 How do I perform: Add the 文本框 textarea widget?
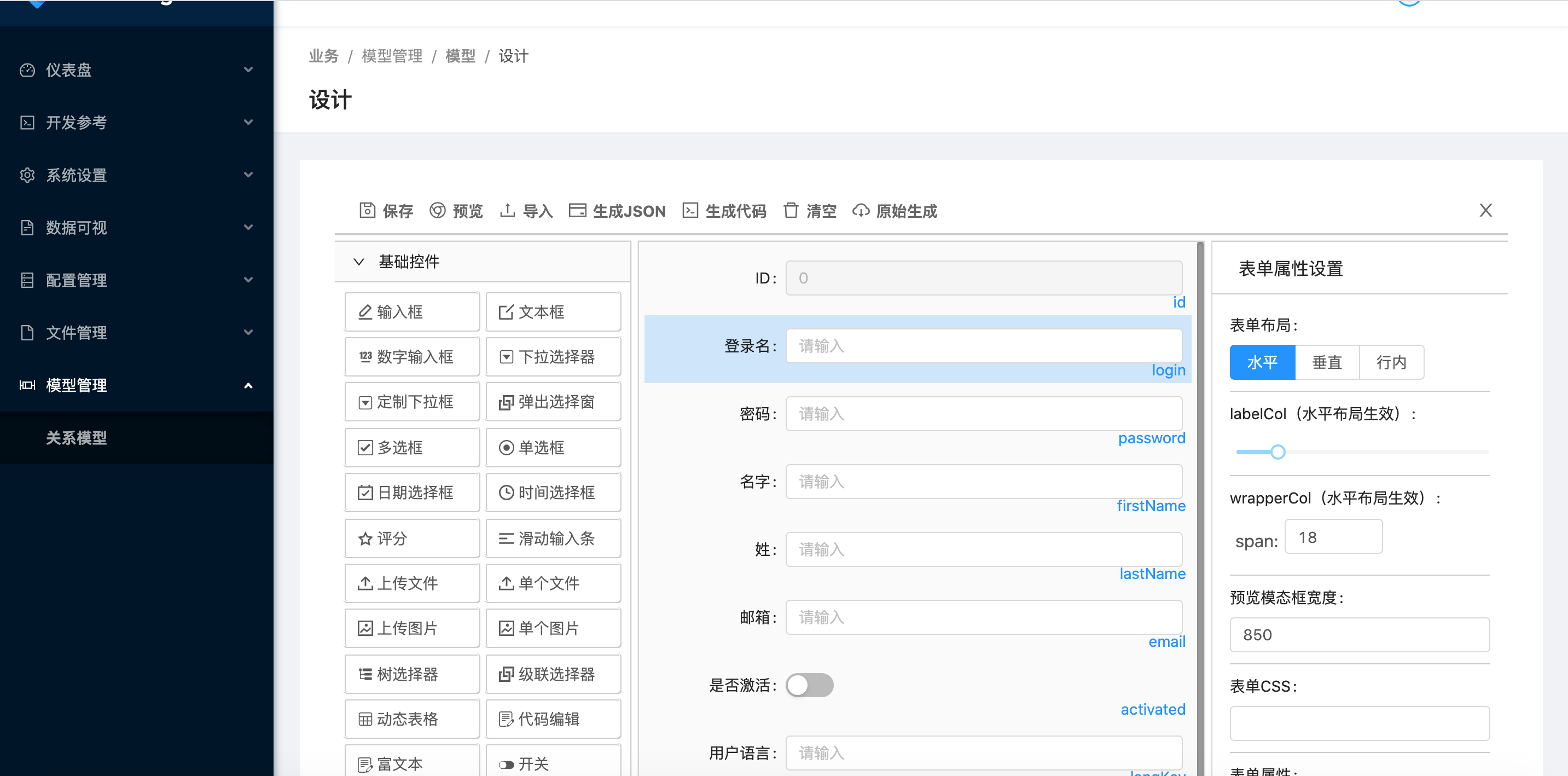pyautogui.click(x=553, y=311)
